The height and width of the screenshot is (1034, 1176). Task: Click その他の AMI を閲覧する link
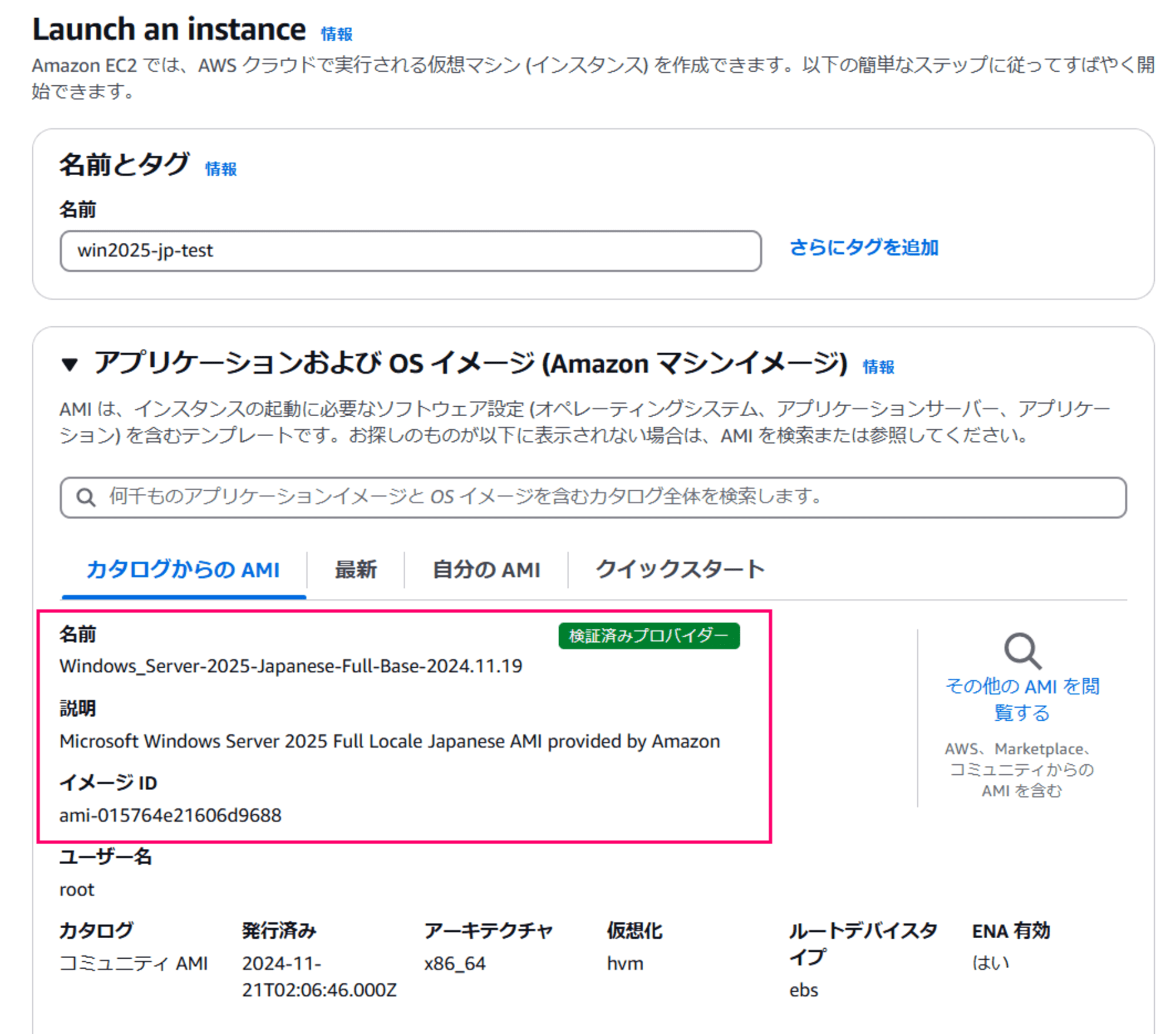(x=1022, y=700)
